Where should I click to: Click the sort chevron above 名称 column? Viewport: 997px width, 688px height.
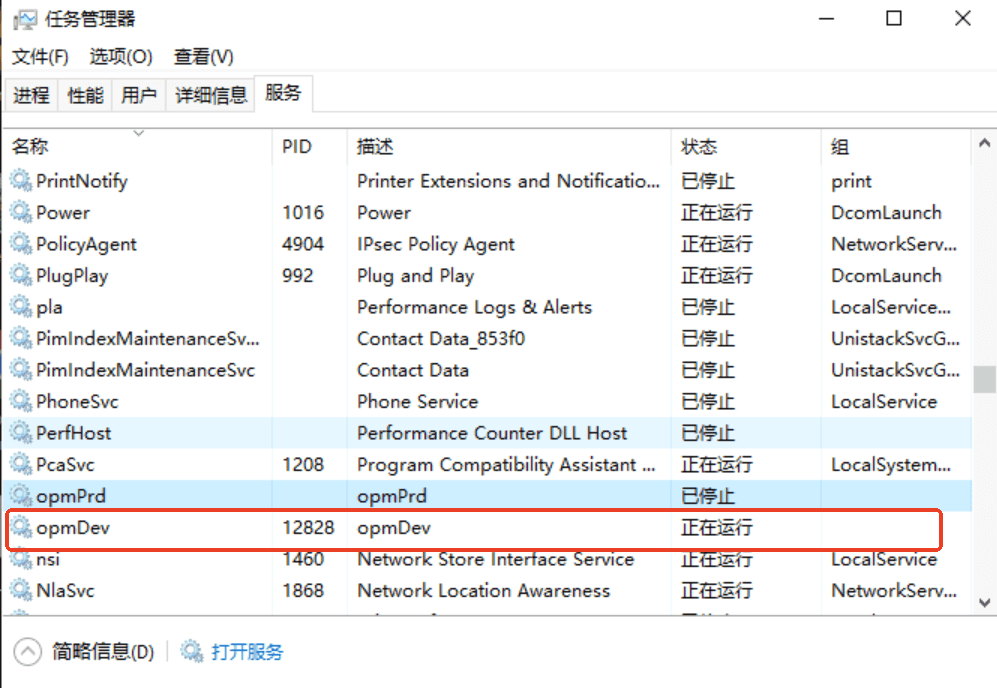(139, 134)
